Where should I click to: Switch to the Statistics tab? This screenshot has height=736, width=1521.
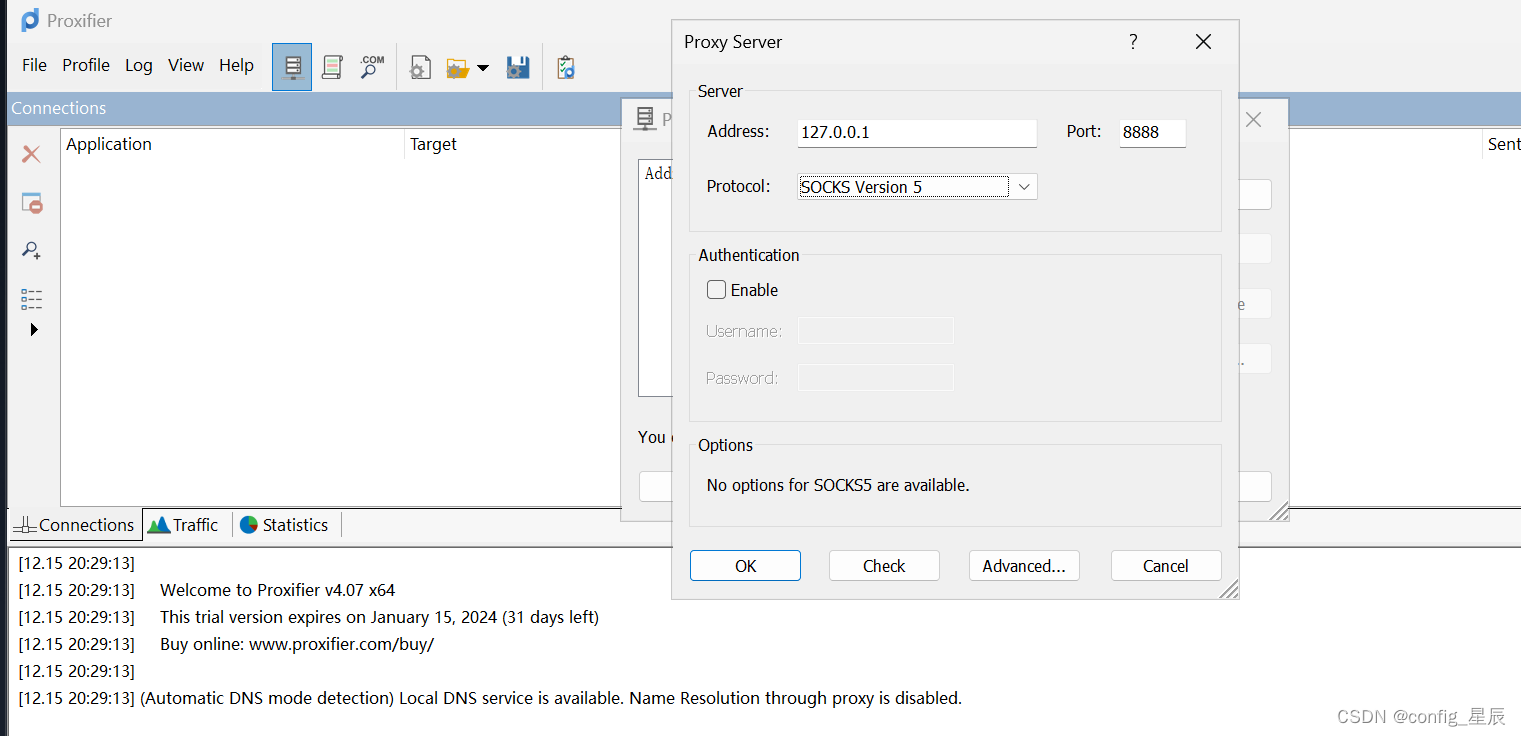[285, 525]
